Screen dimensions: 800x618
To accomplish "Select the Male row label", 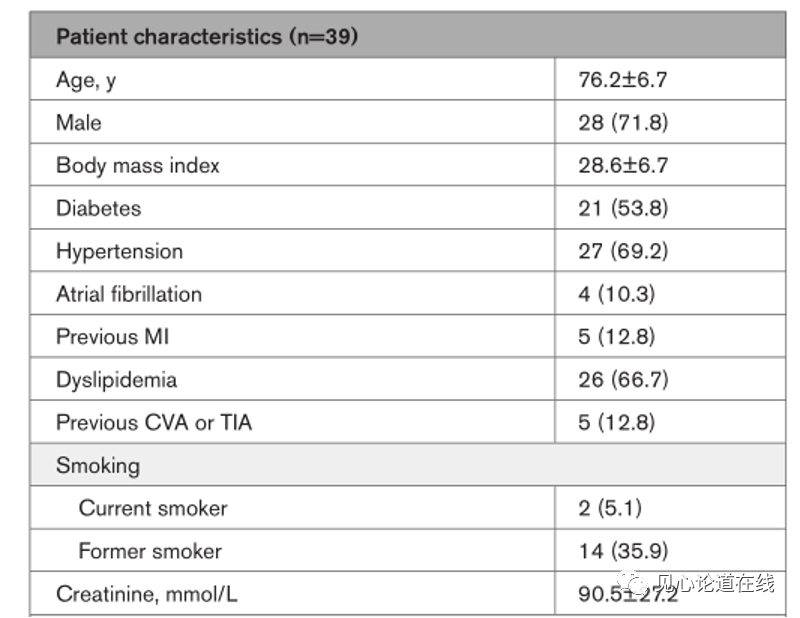I will (79, 123).
